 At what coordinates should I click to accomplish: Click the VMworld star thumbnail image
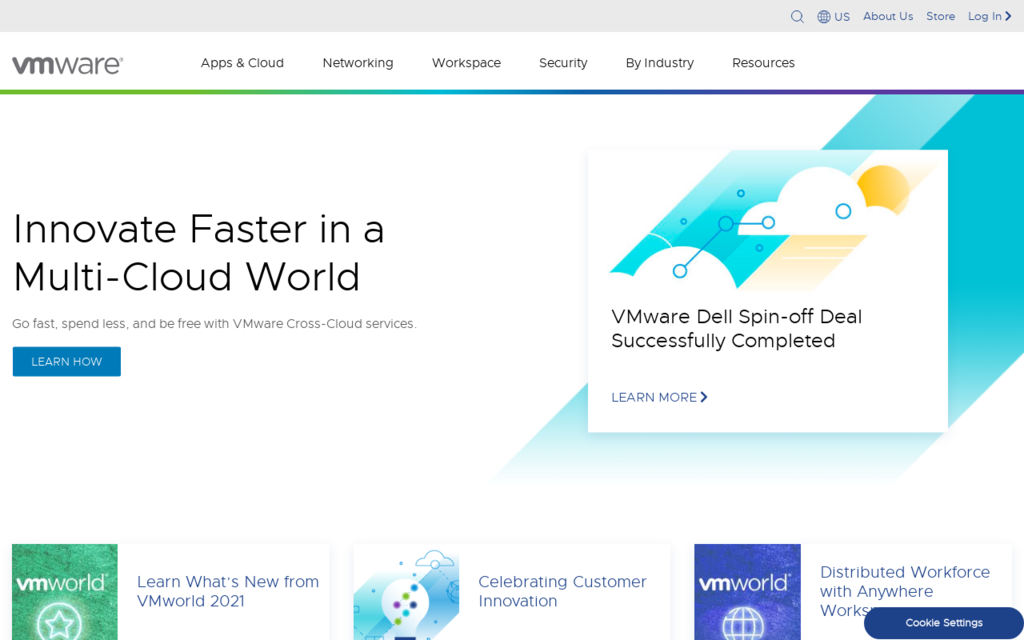tap(65, 592)
